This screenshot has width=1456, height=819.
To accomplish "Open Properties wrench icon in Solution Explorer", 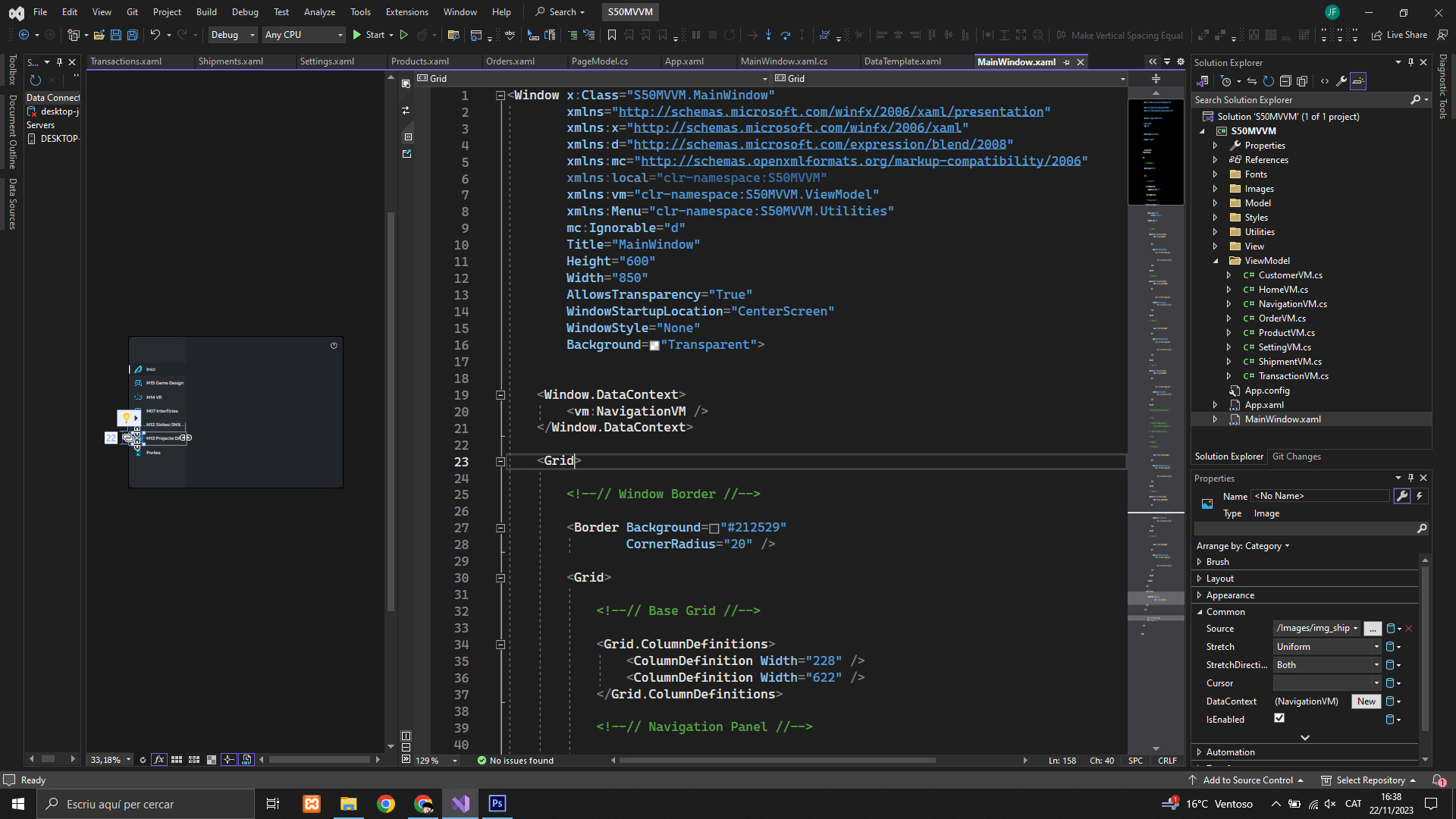I will pyautogui.click(x=1341, y=81).
